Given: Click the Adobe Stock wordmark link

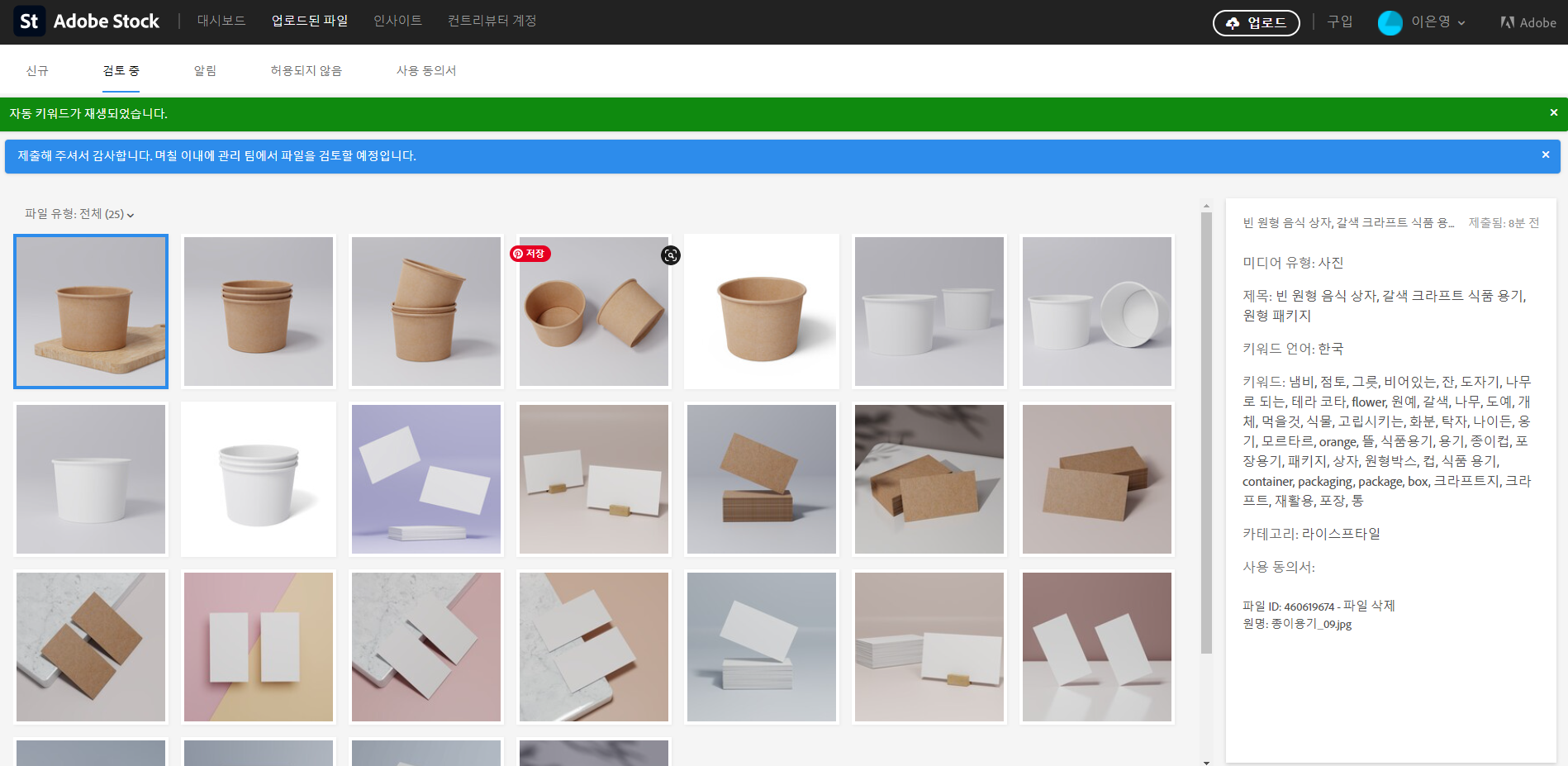Looking at the screenshot, I should (x=107, y=21).
